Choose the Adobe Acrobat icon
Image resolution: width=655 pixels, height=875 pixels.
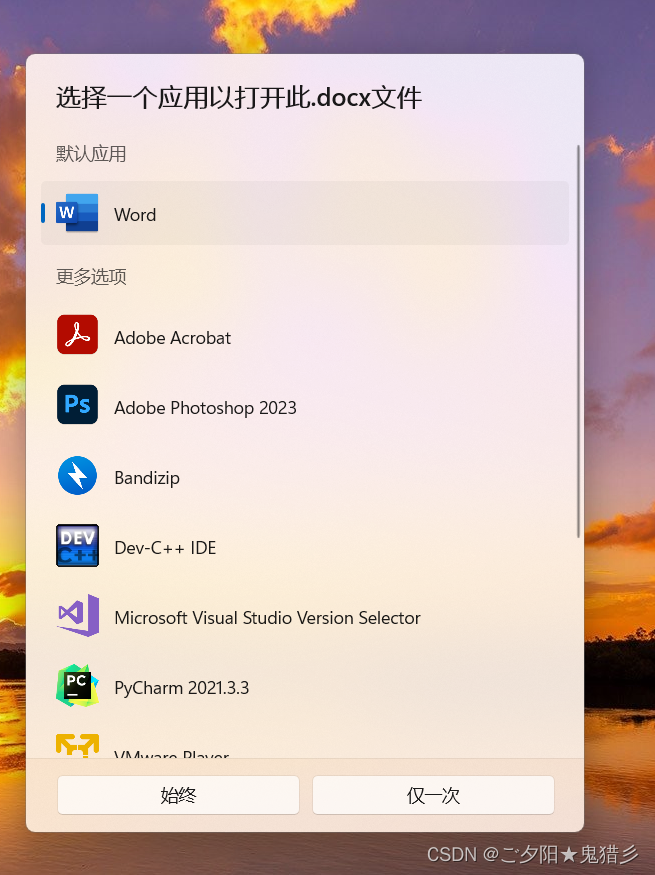pos(78,335)
